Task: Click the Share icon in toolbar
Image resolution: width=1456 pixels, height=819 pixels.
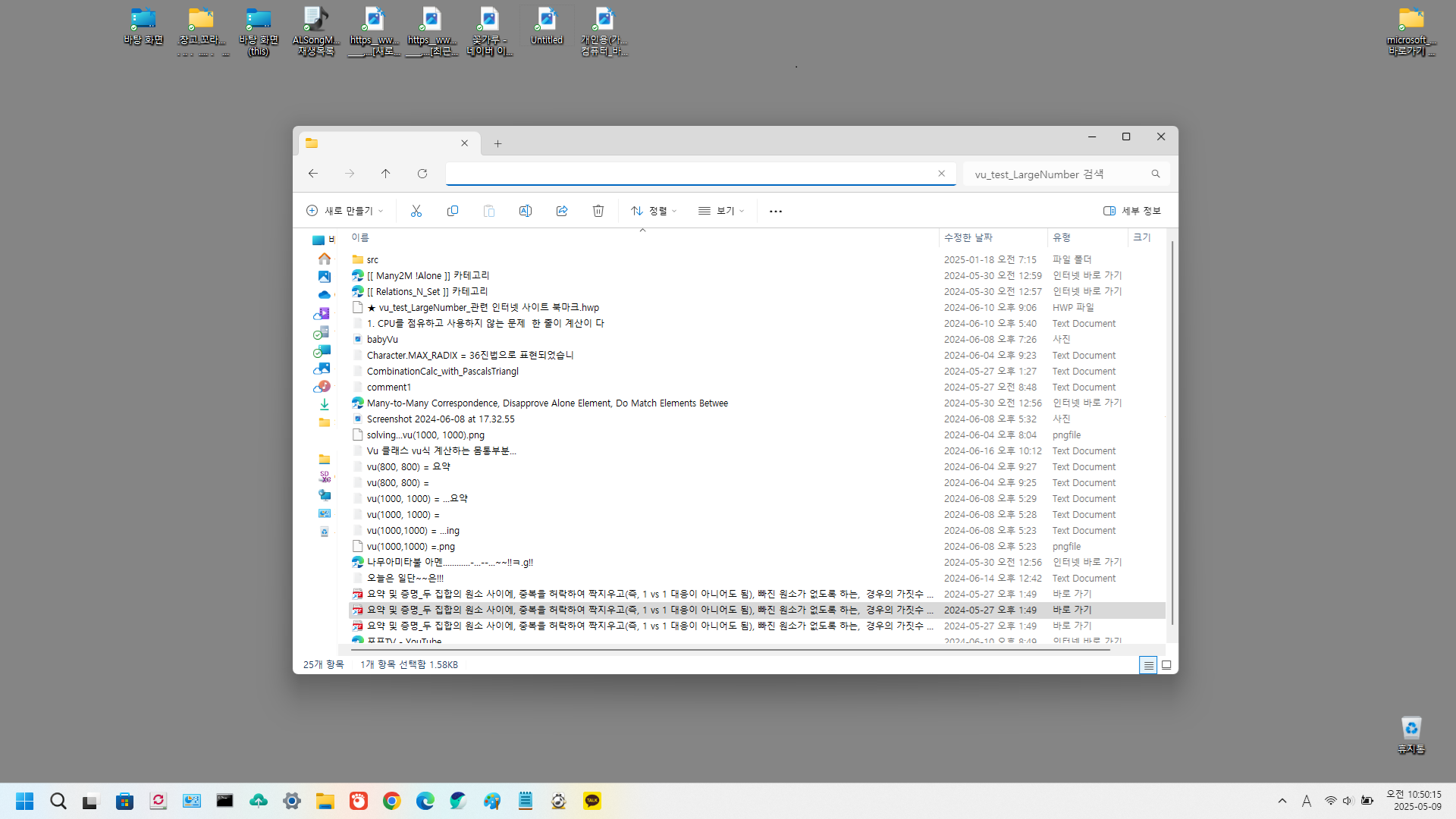Action: (562, 211)
